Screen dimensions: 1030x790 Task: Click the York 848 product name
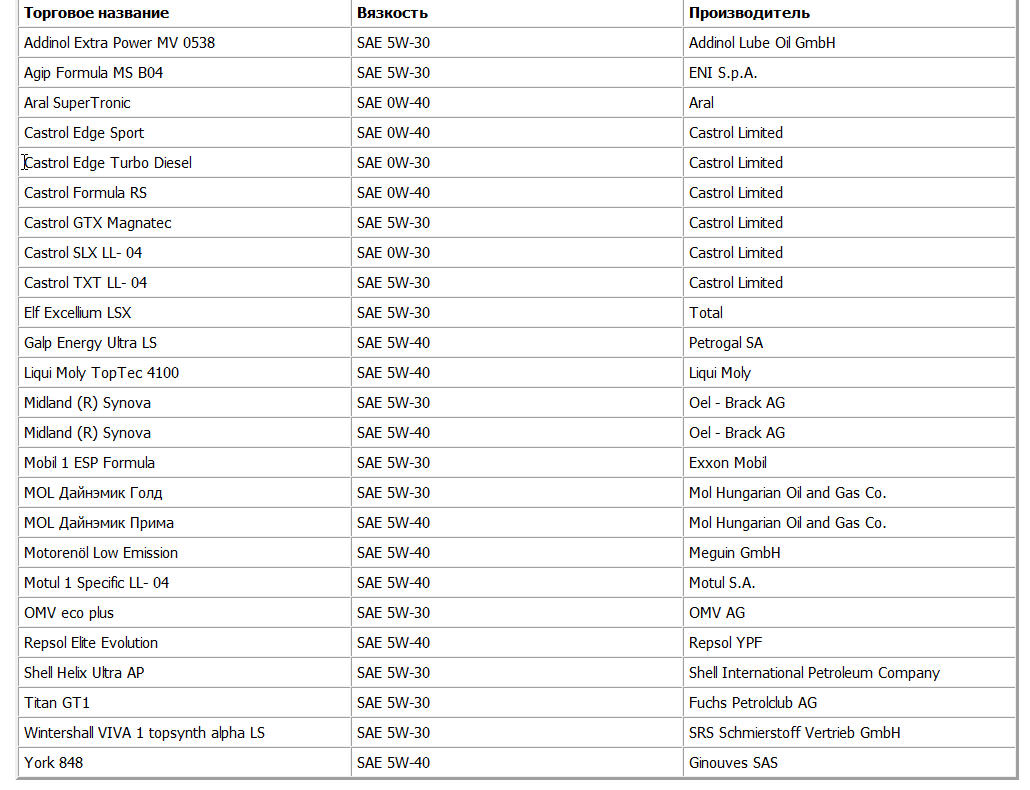[54, 763]
